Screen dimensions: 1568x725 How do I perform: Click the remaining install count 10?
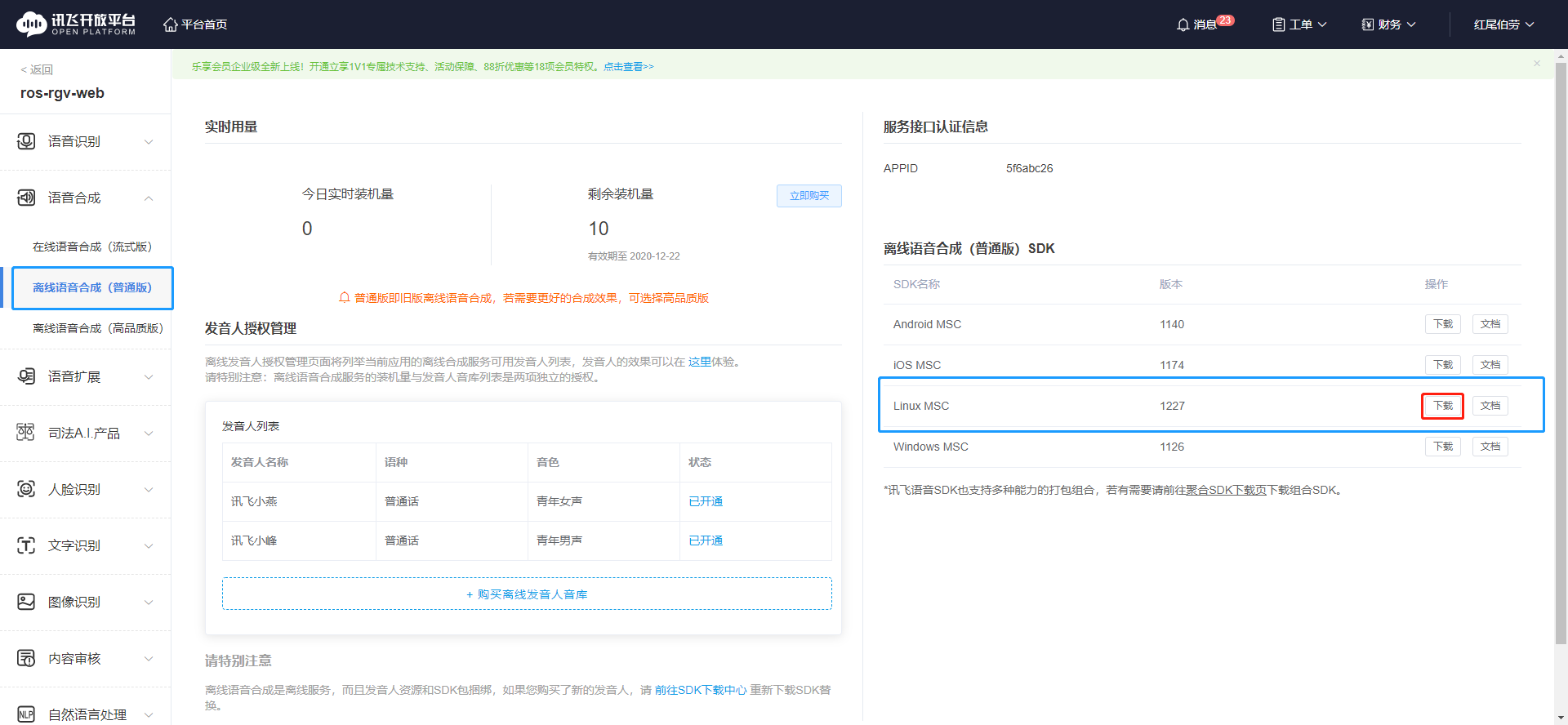click(x=599, y=229)
